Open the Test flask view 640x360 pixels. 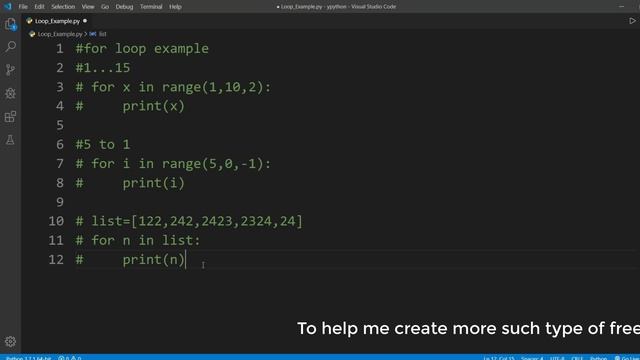point(11,140)
